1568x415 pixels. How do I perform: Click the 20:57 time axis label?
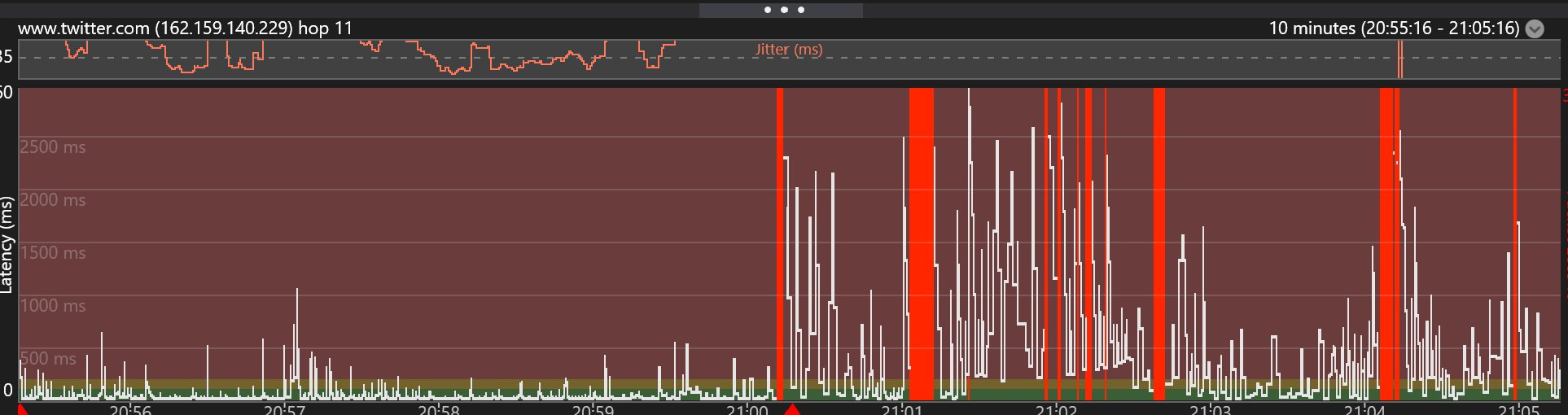[284, 409]
